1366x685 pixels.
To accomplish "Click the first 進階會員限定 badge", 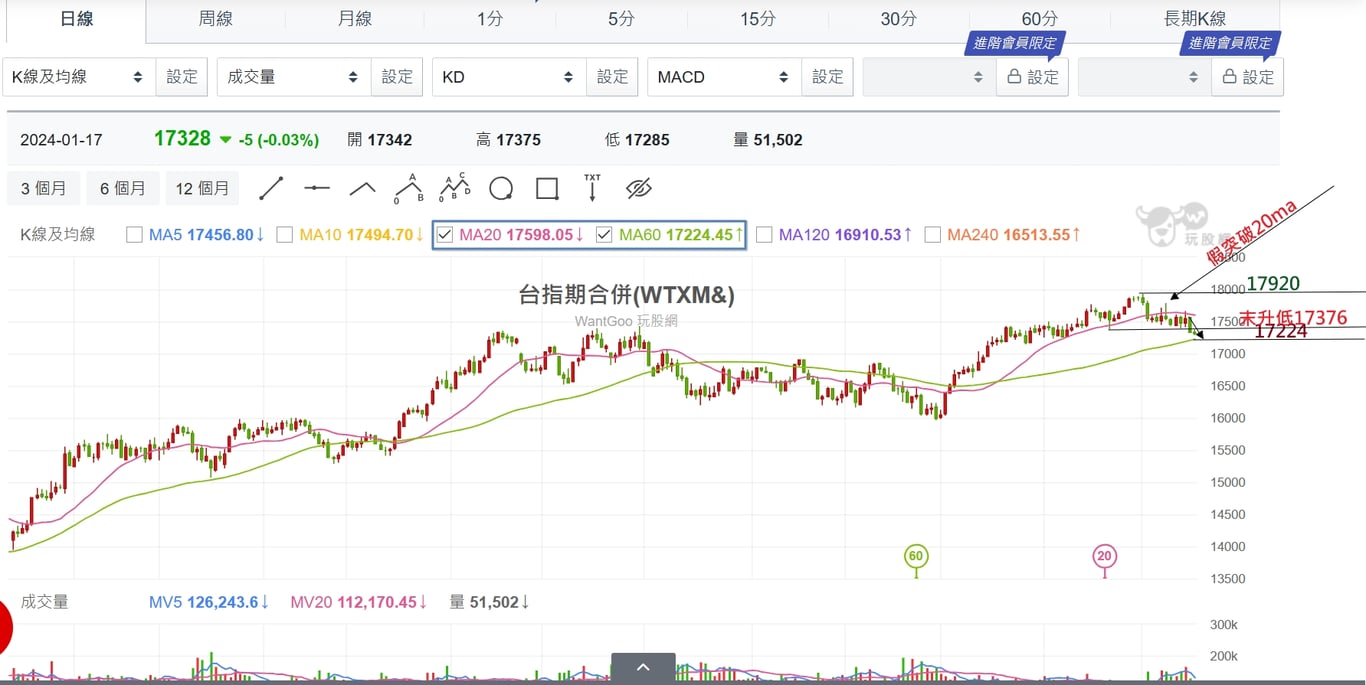I will (1014, 43).
